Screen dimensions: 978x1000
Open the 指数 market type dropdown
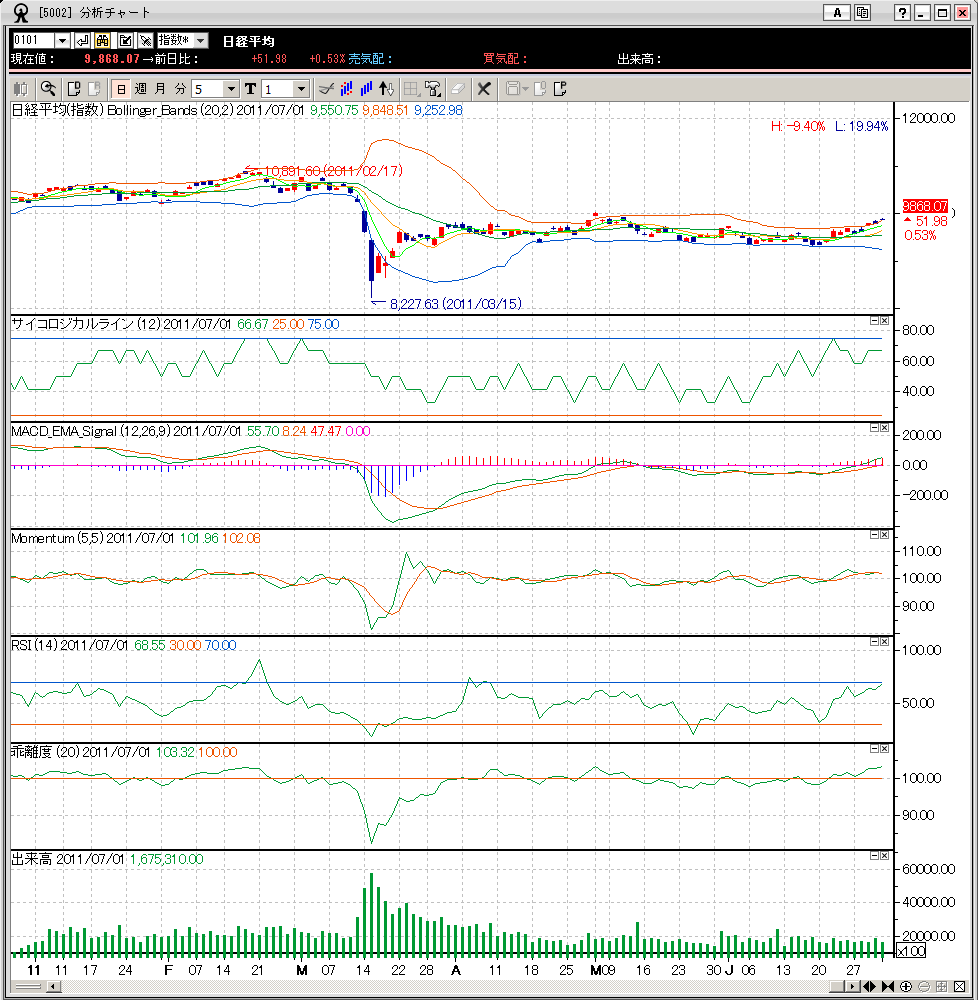200,40
